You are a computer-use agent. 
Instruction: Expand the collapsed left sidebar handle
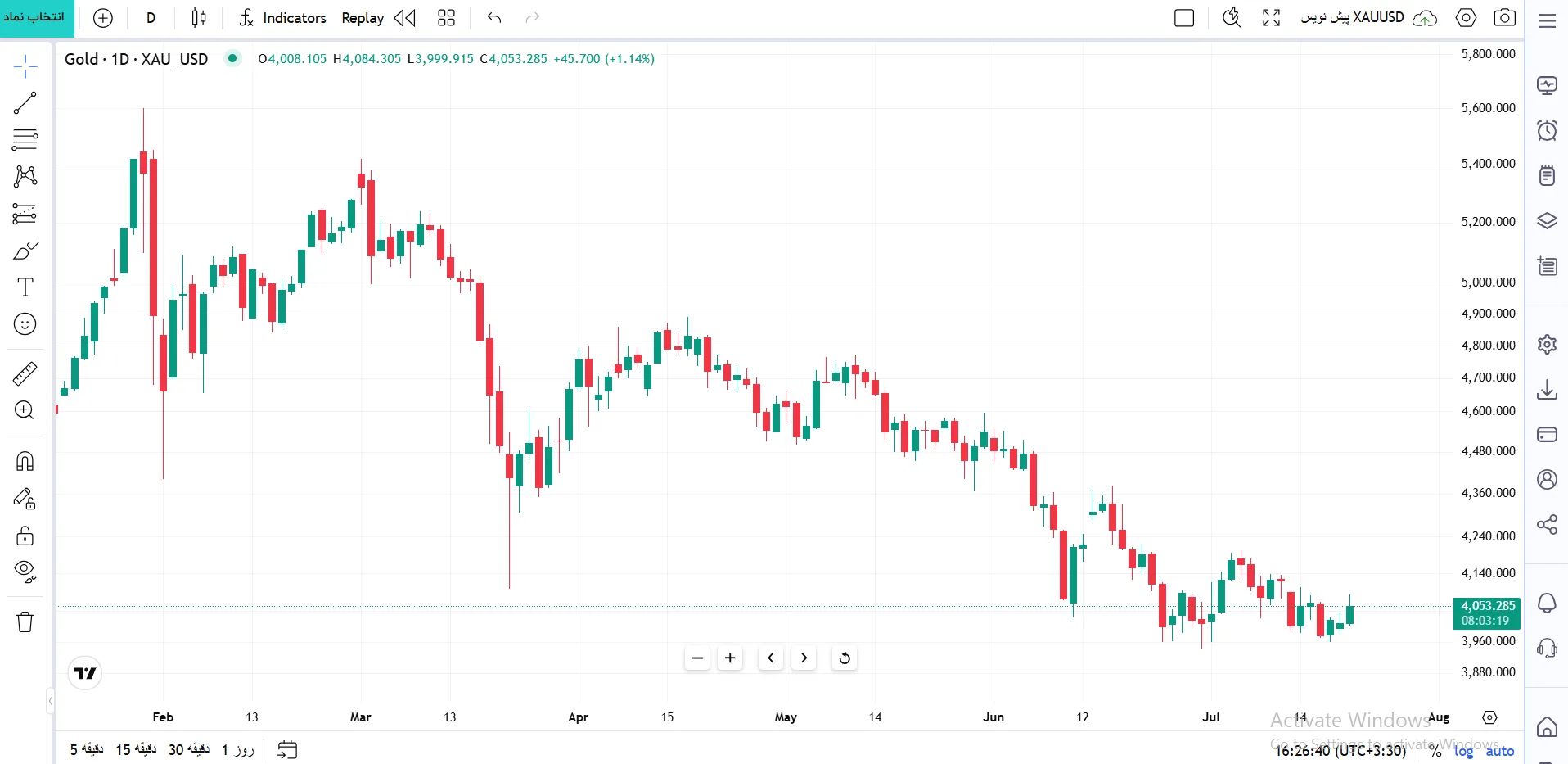[50, 701]
